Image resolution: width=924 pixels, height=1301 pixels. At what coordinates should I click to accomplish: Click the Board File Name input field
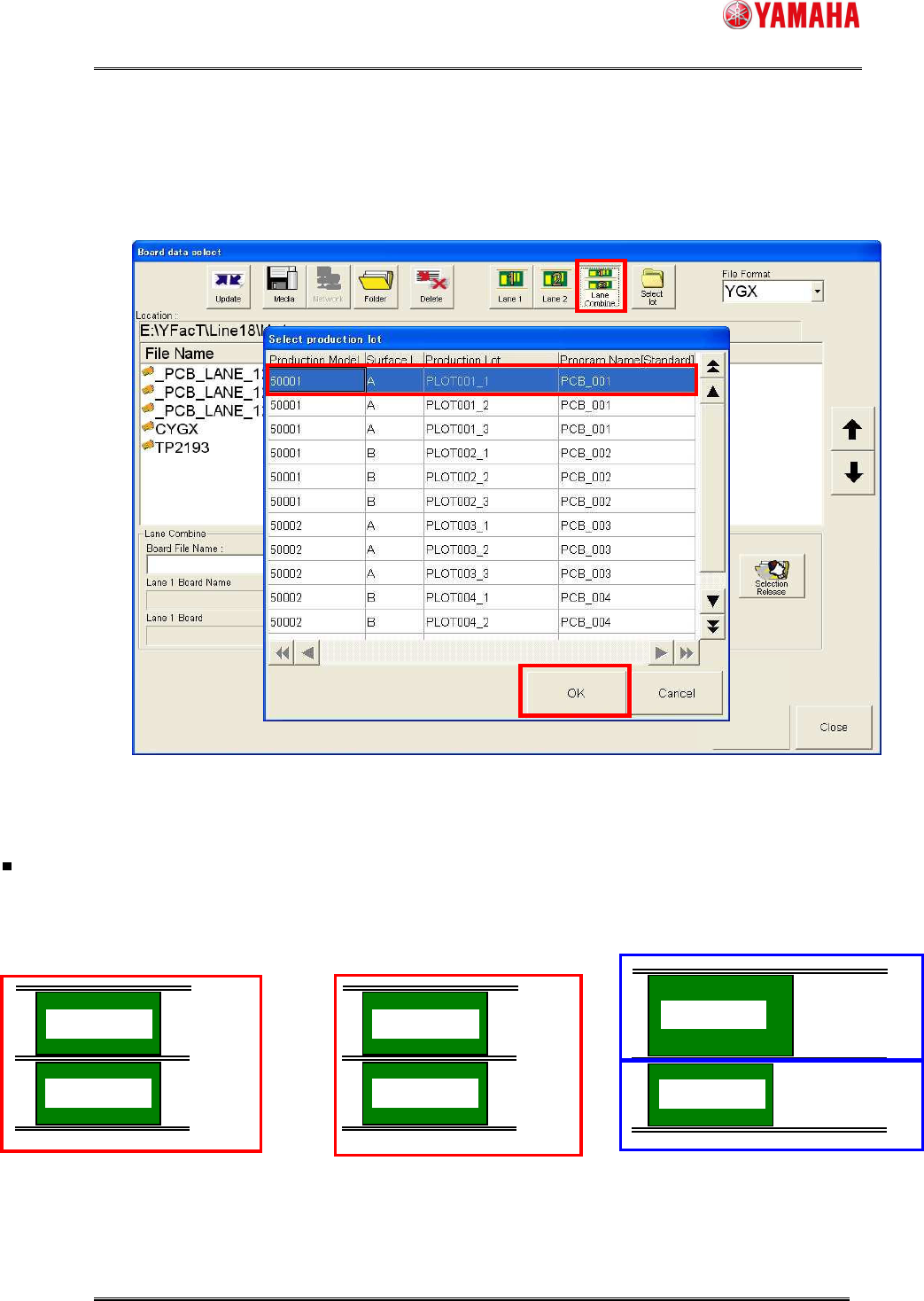point(206,564)
